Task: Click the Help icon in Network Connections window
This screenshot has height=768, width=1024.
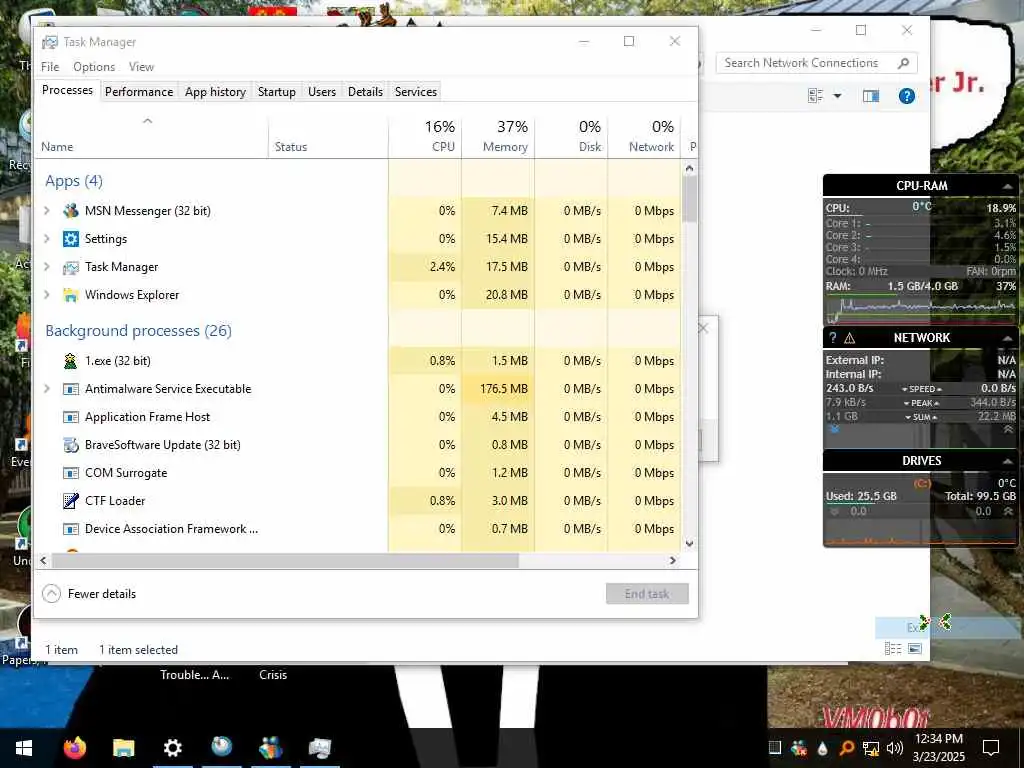Action: pyautogui.click(x=906, y=96)
